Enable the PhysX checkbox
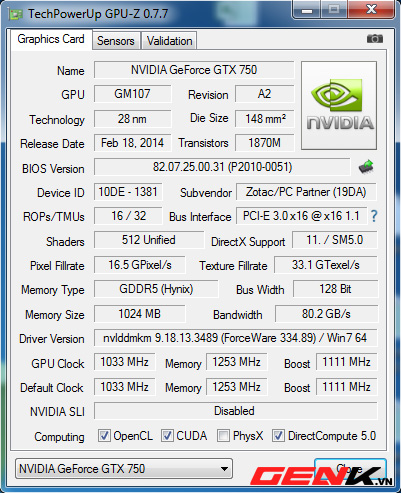This screenshot has height=493, width=401. click(x=223, y=435)
